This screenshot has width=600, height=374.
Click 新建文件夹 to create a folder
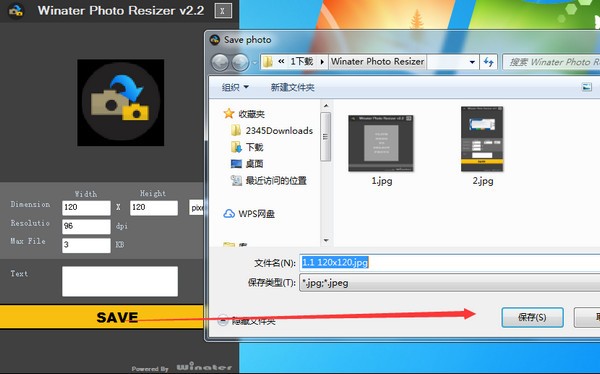coord(293,87)
